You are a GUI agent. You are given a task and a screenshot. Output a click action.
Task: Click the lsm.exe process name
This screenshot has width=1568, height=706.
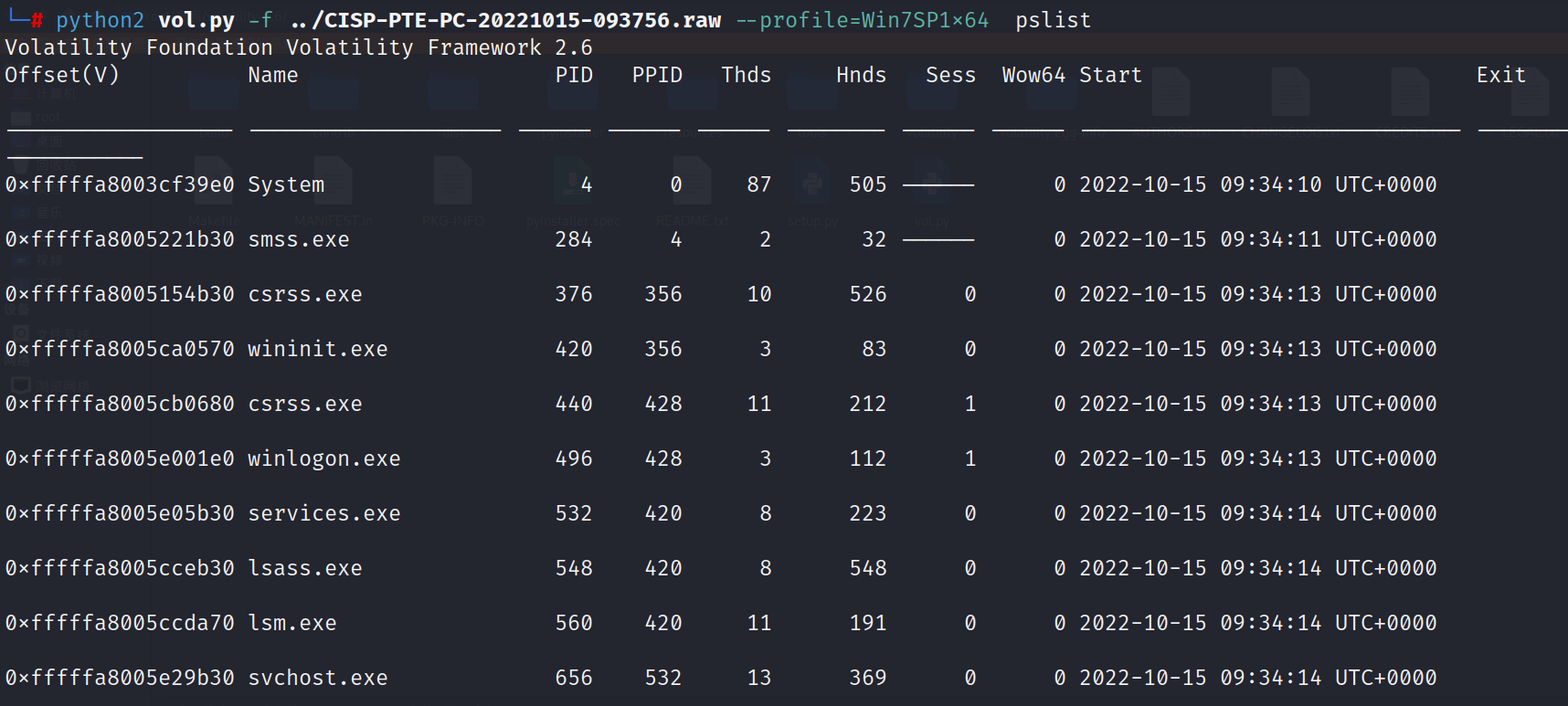[292, 623]
